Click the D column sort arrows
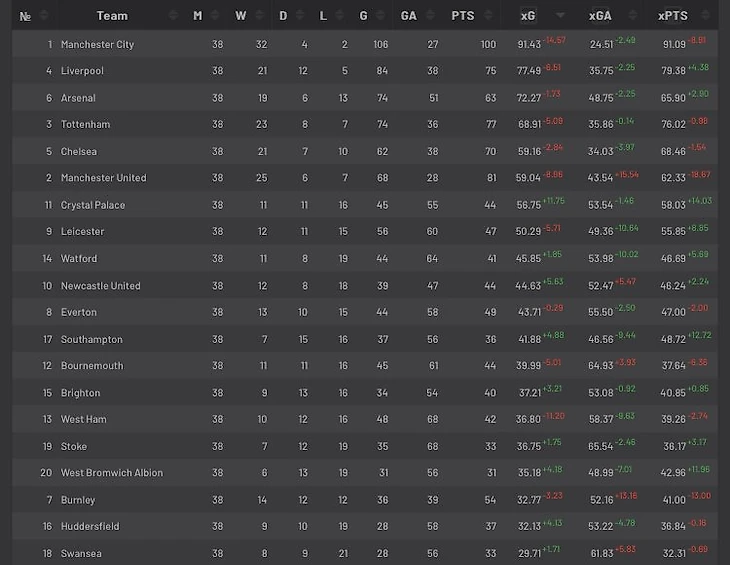Screen dimensions: 730x565 click(300, 15)
